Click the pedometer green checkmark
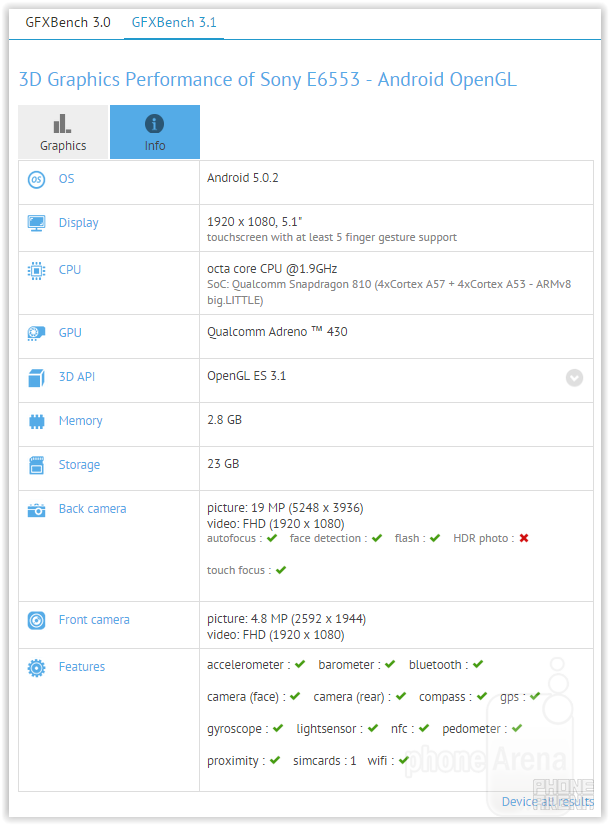The image size is (609, 825). click(517, 728)
